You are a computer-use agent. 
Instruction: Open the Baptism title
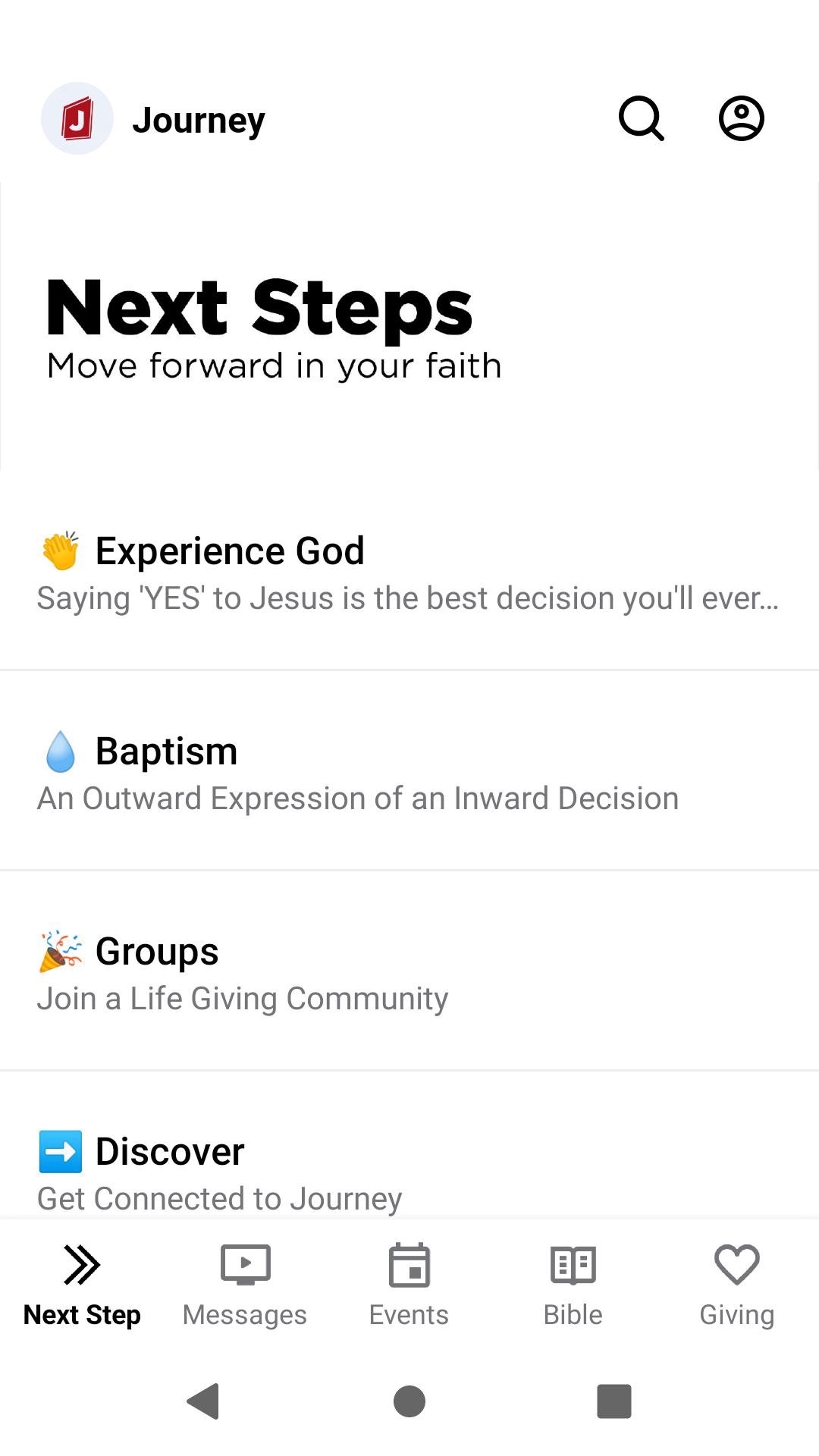click(x=167, y=752)
